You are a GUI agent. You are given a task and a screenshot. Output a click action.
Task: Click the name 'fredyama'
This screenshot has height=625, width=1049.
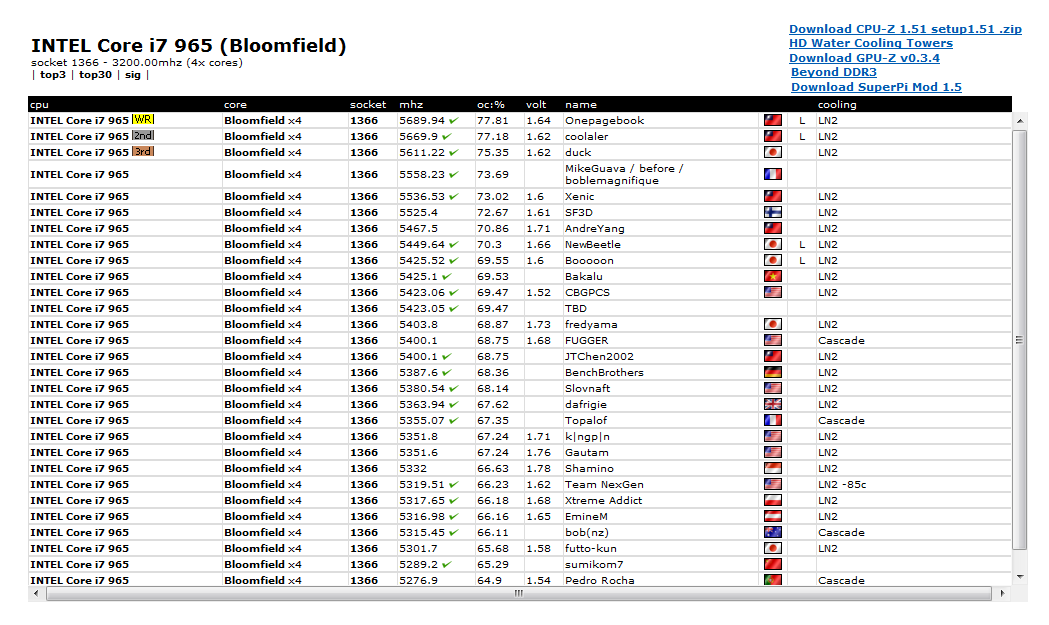point(591,325)
